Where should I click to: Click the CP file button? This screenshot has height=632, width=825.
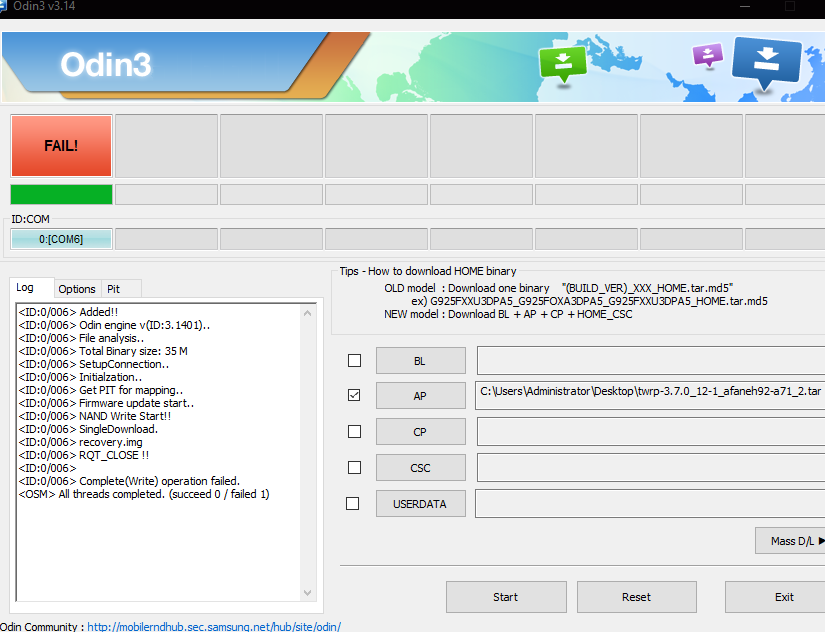click(x=420, y=432)
